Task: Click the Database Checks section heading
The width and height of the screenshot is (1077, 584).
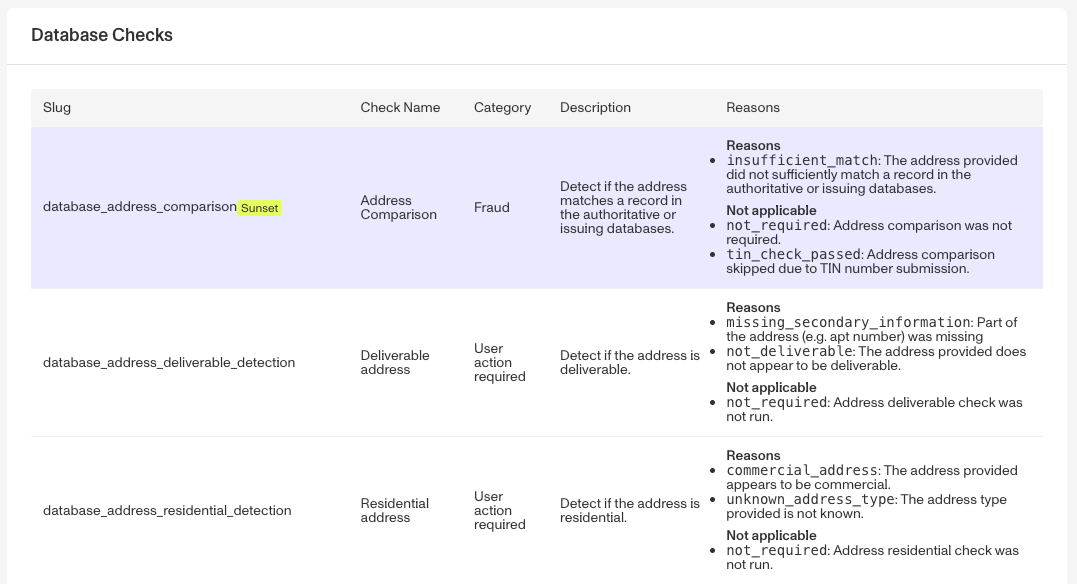Action: click(102, 35)
